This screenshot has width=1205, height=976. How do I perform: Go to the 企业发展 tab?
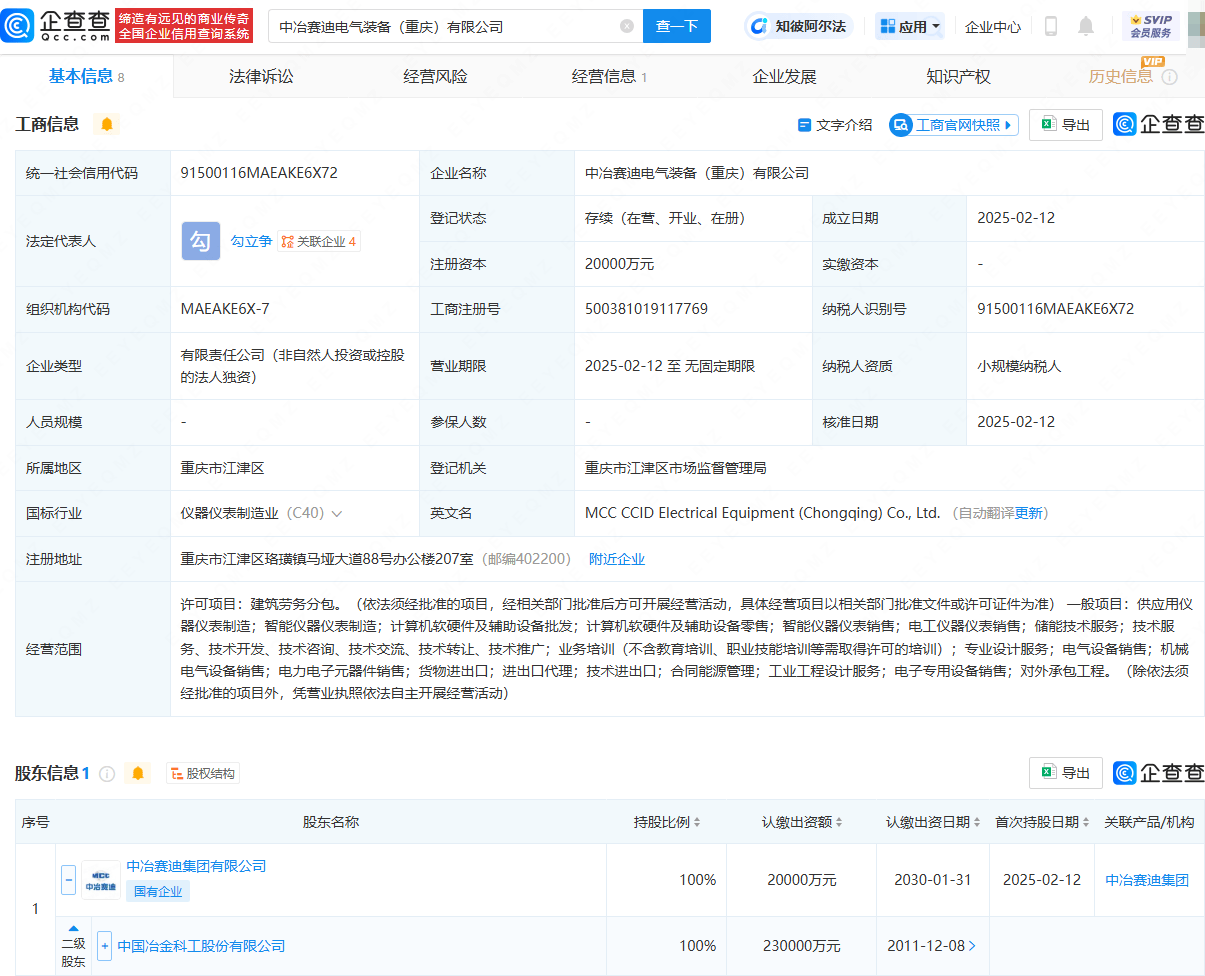(784, 76)
